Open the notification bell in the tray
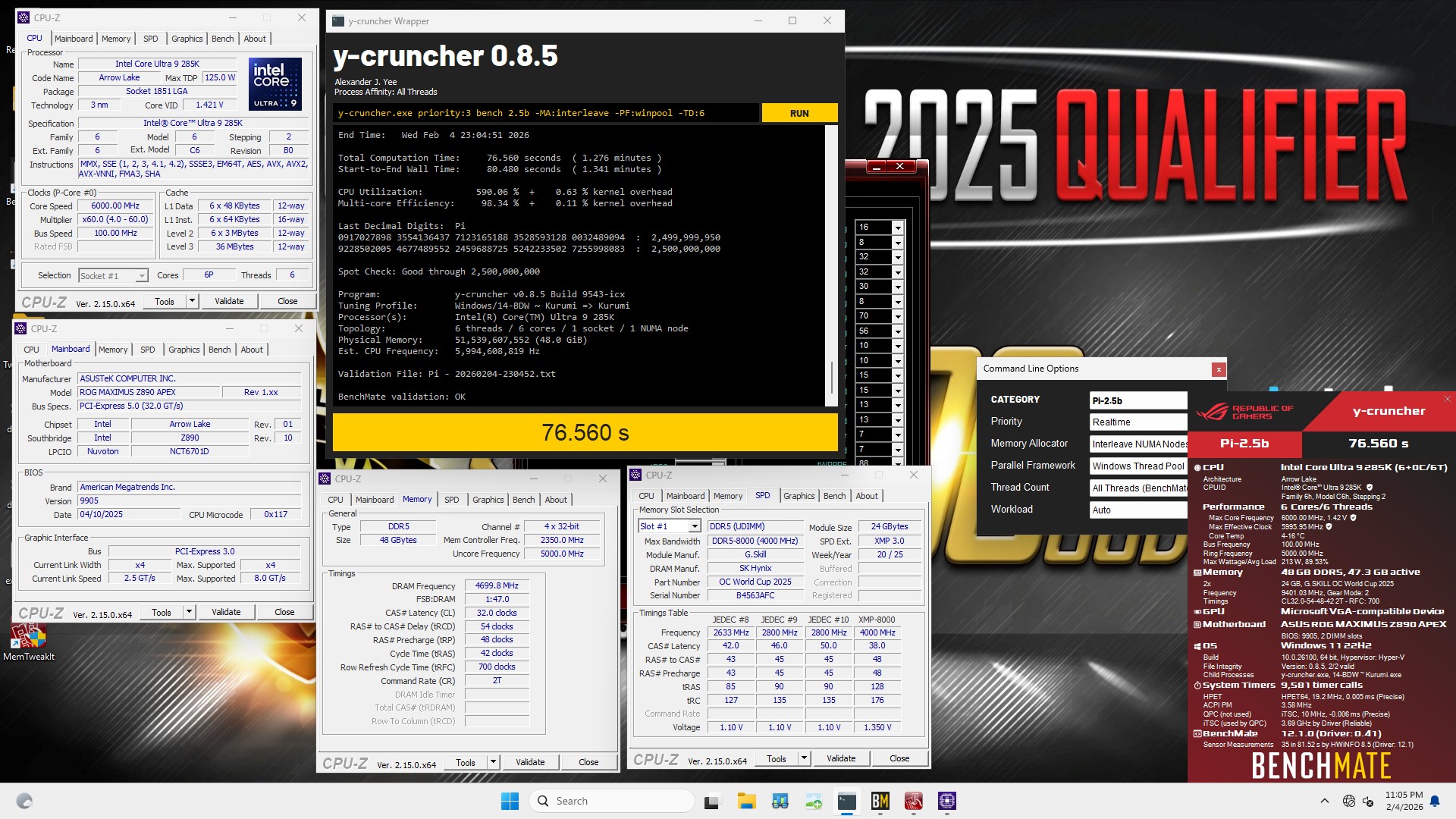1456x819 pixels. [x=1435, y=801]
